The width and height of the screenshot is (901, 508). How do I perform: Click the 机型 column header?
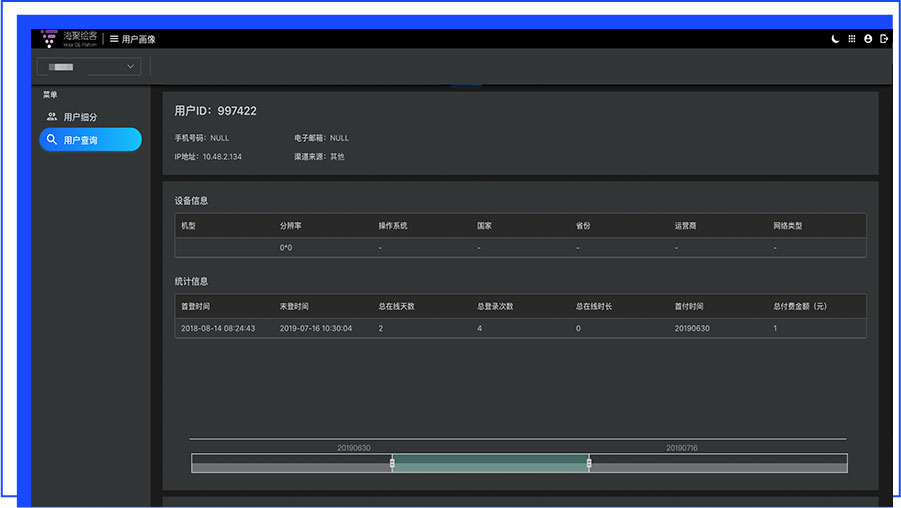click(x=188, y=226)
